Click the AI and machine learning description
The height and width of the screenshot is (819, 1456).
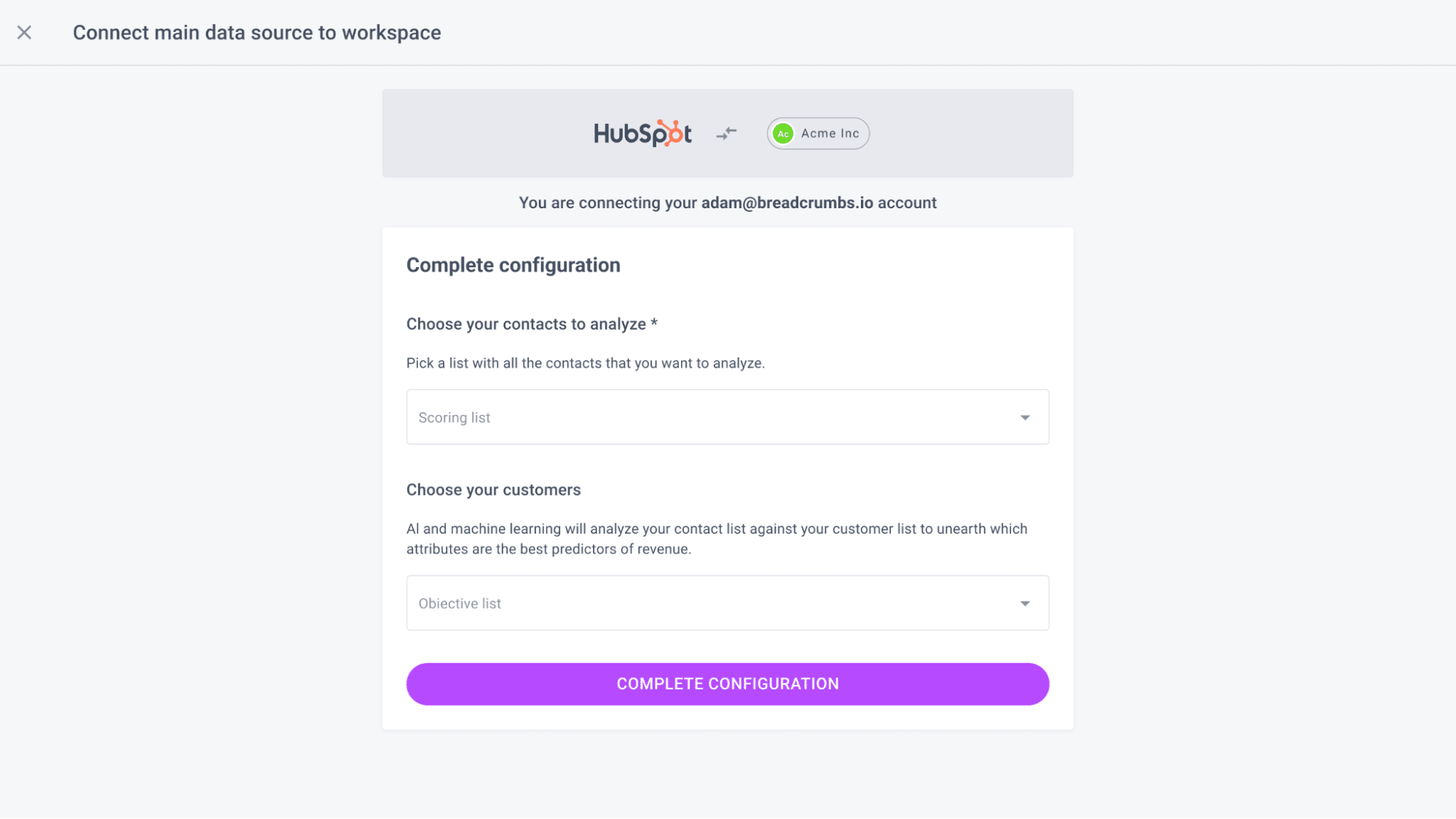(x=717, y=539)
